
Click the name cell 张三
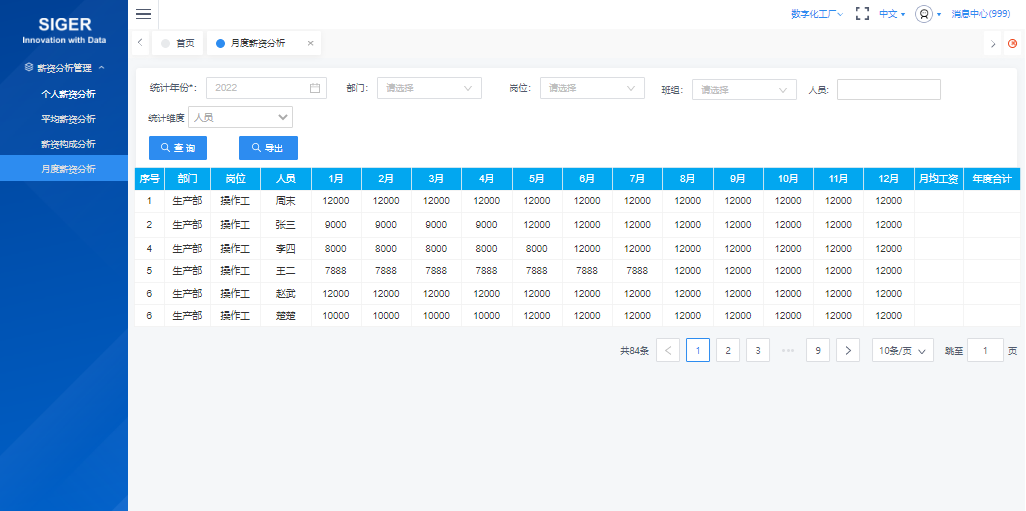click(286, 224)
